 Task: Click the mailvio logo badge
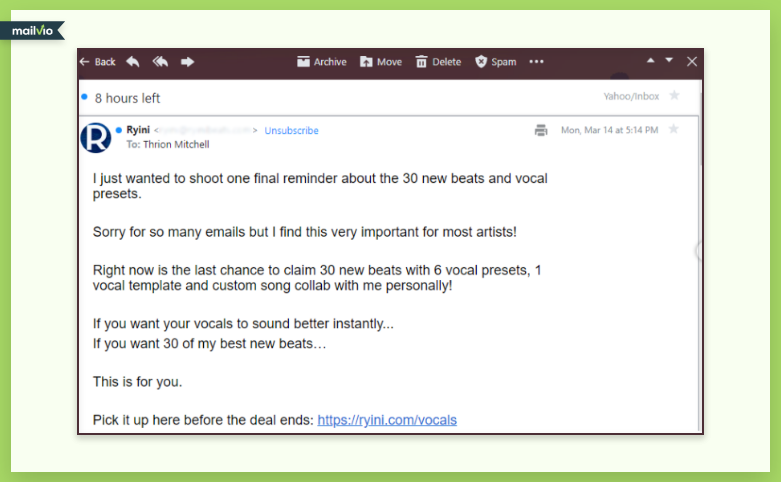(32, 31)
